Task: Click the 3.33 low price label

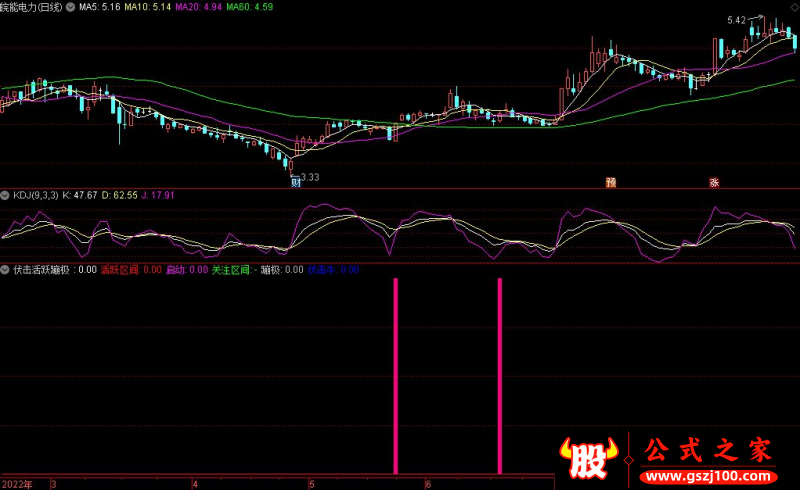Action: (310, 177)
